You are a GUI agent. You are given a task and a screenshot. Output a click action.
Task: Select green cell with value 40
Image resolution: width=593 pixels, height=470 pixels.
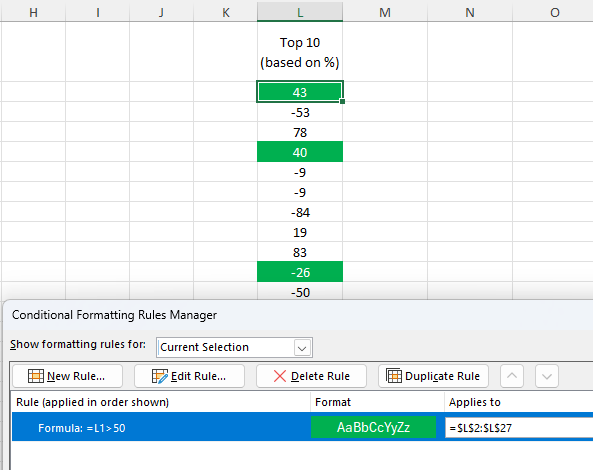[300, 152]
